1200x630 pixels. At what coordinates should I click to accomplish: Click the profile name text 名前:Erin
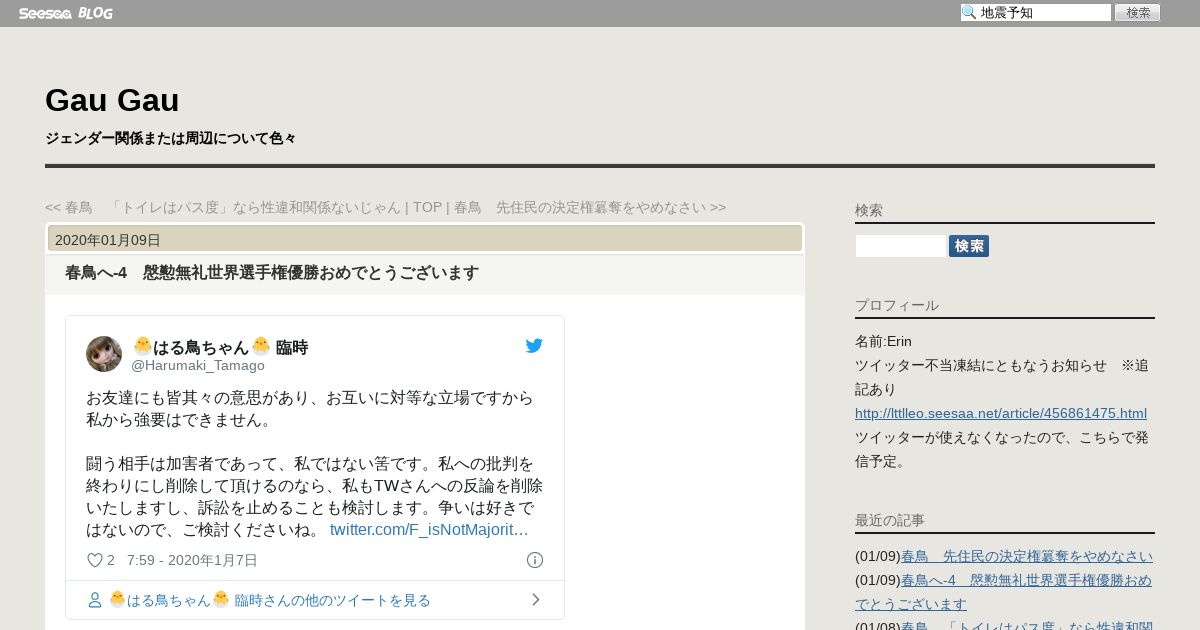click(x=883, y=341)
